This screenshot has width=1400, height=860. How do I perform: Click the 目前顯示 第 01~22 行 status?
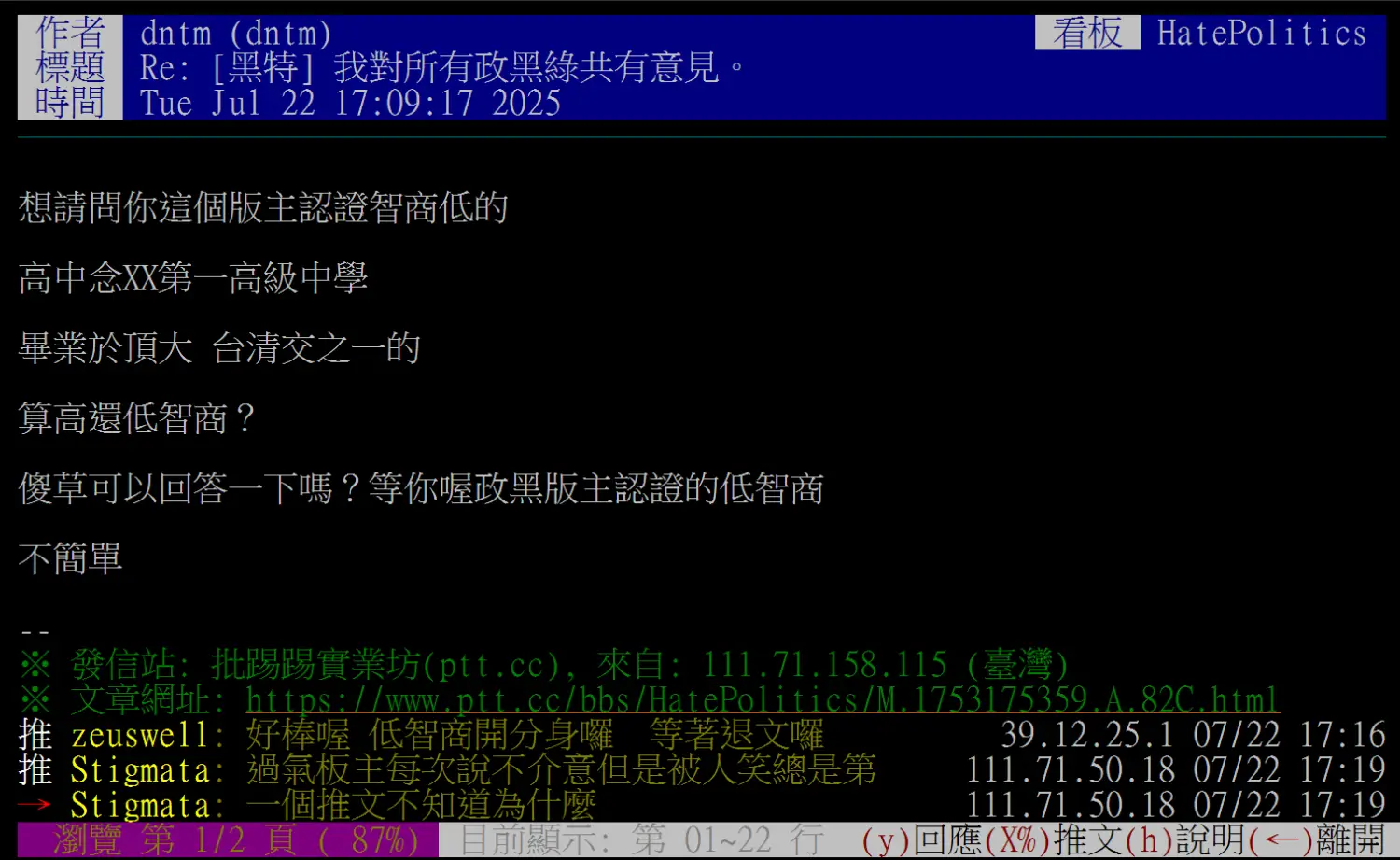pyautogui.click(x=642, y=840)
